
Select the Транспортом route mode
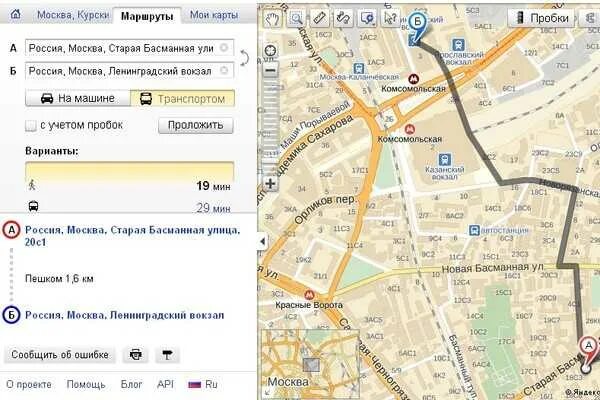pos(183,98)
